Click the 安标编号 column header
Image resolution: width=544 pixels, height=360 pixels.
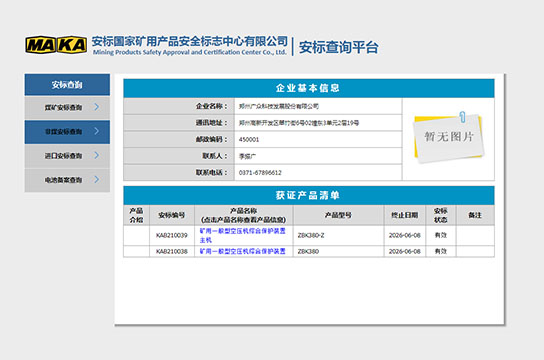pos(172,215)
